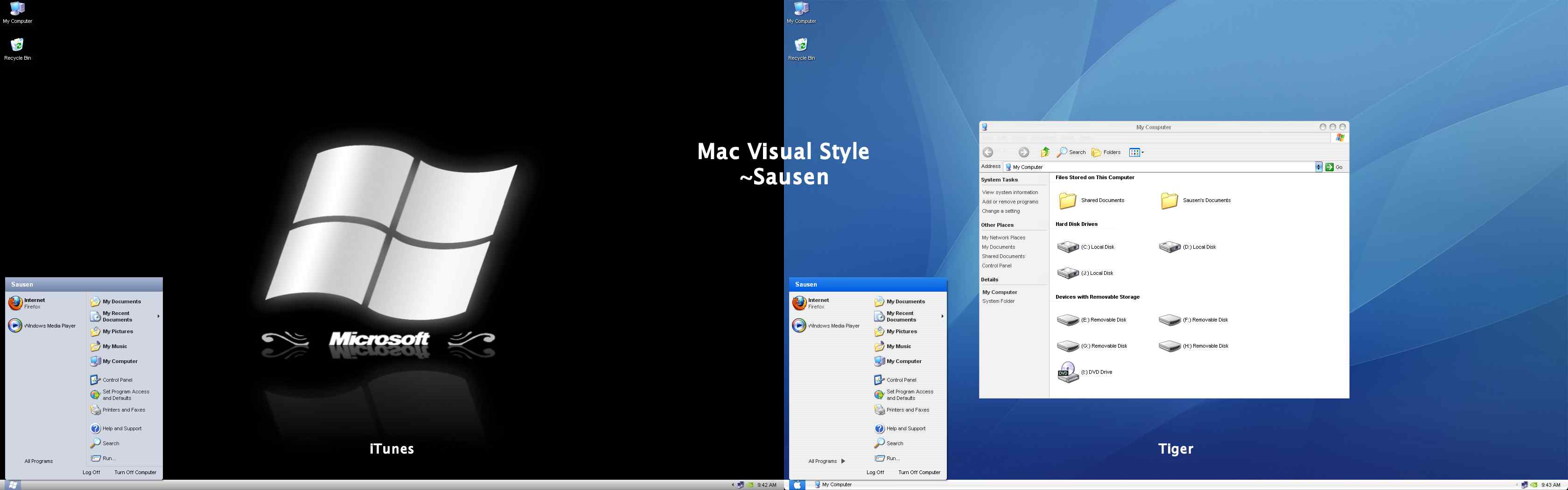Screen dimensions: 1568x490
Task: Open Sausen's Documents folder icon
Action: (1169, 200)
